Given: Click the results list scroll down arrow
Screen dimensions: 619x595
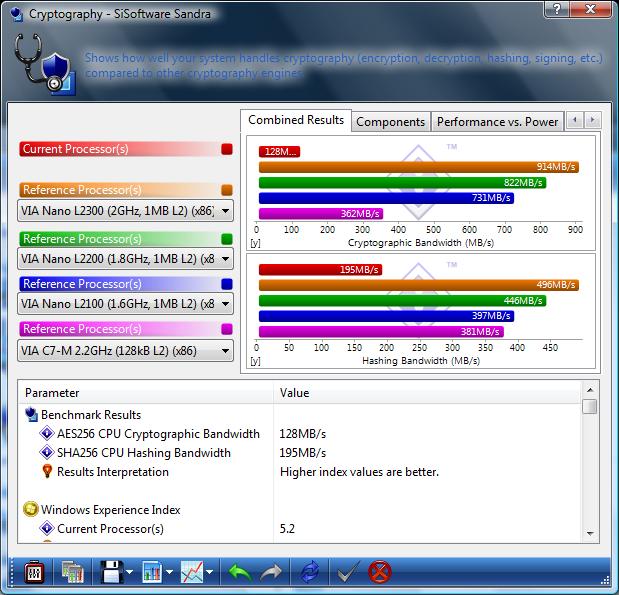Looking at the screenshot, I should pyautogui.click(x=590, y=533).
